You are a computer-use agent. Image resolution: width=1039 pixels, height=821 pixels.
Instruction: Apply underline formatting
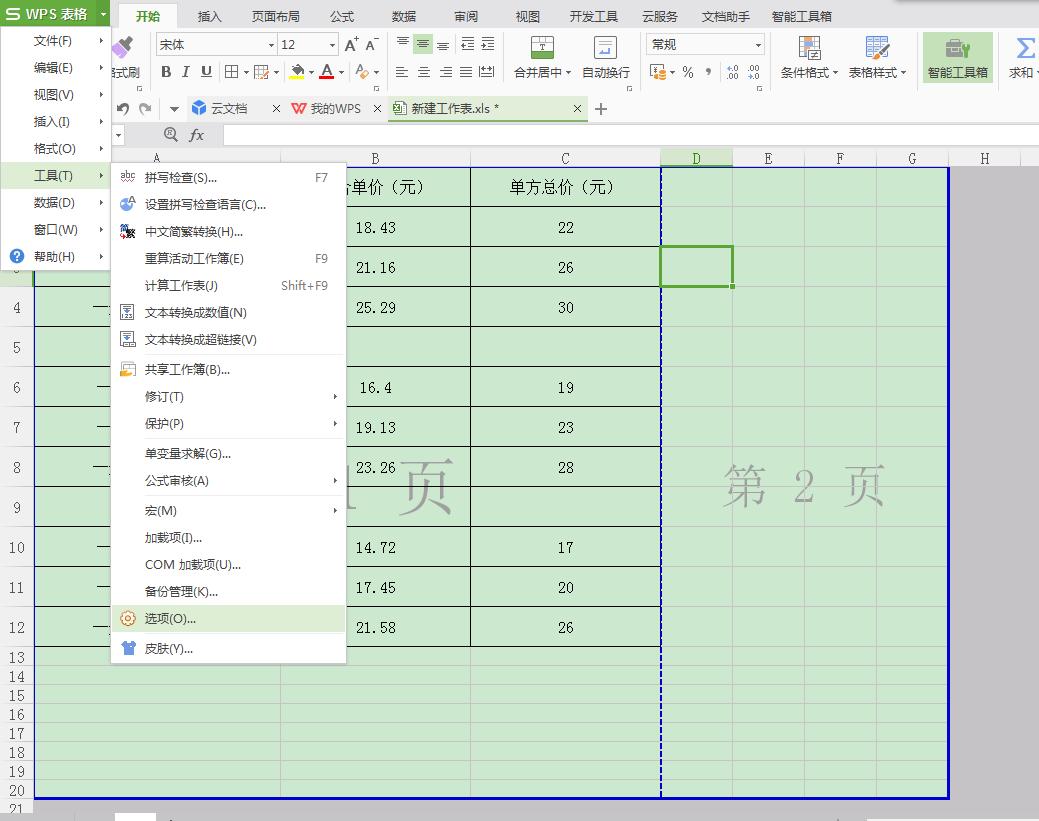206,72
